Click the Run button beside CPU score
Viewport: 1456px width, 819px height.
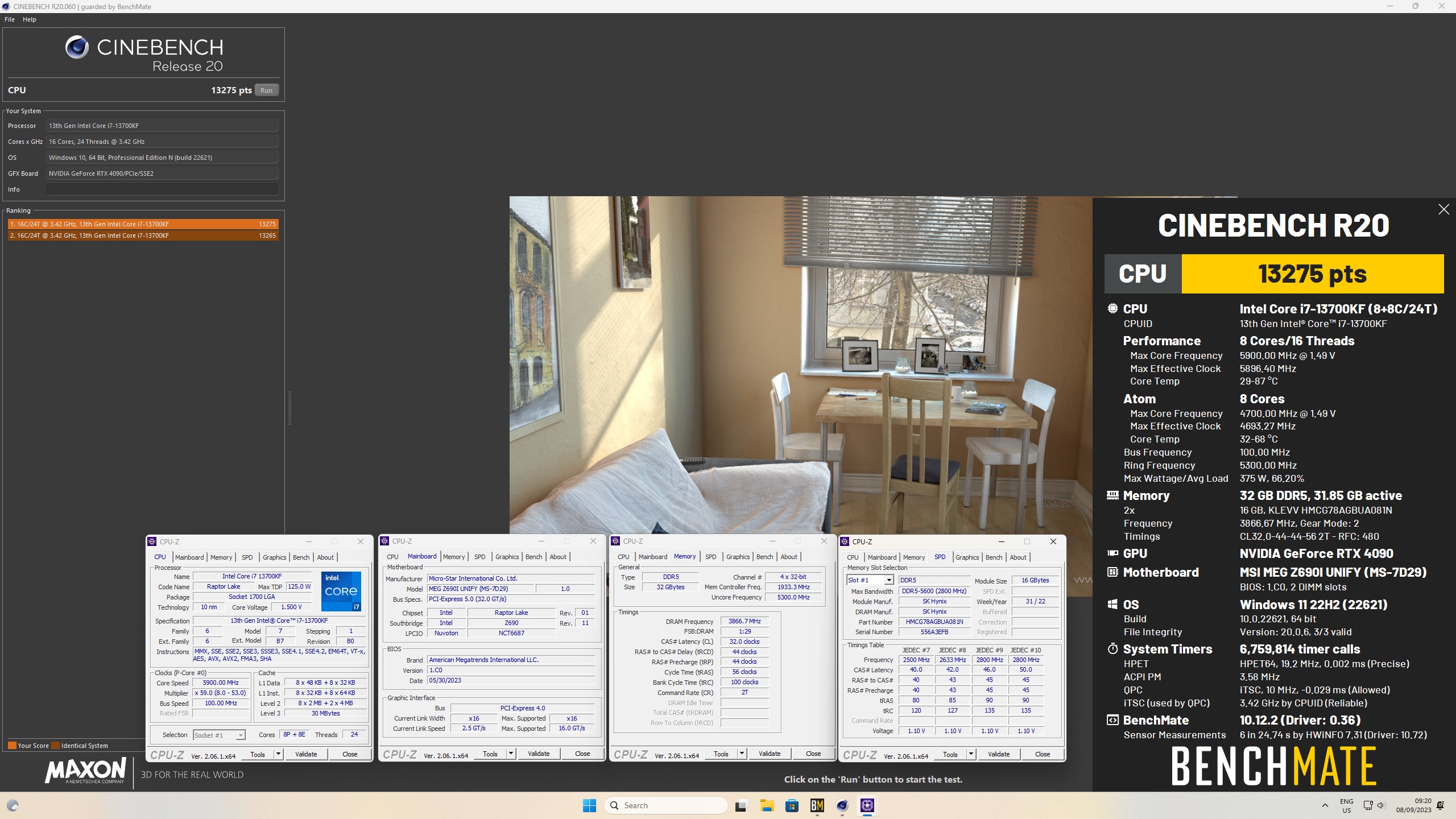[x=266, y=90]
